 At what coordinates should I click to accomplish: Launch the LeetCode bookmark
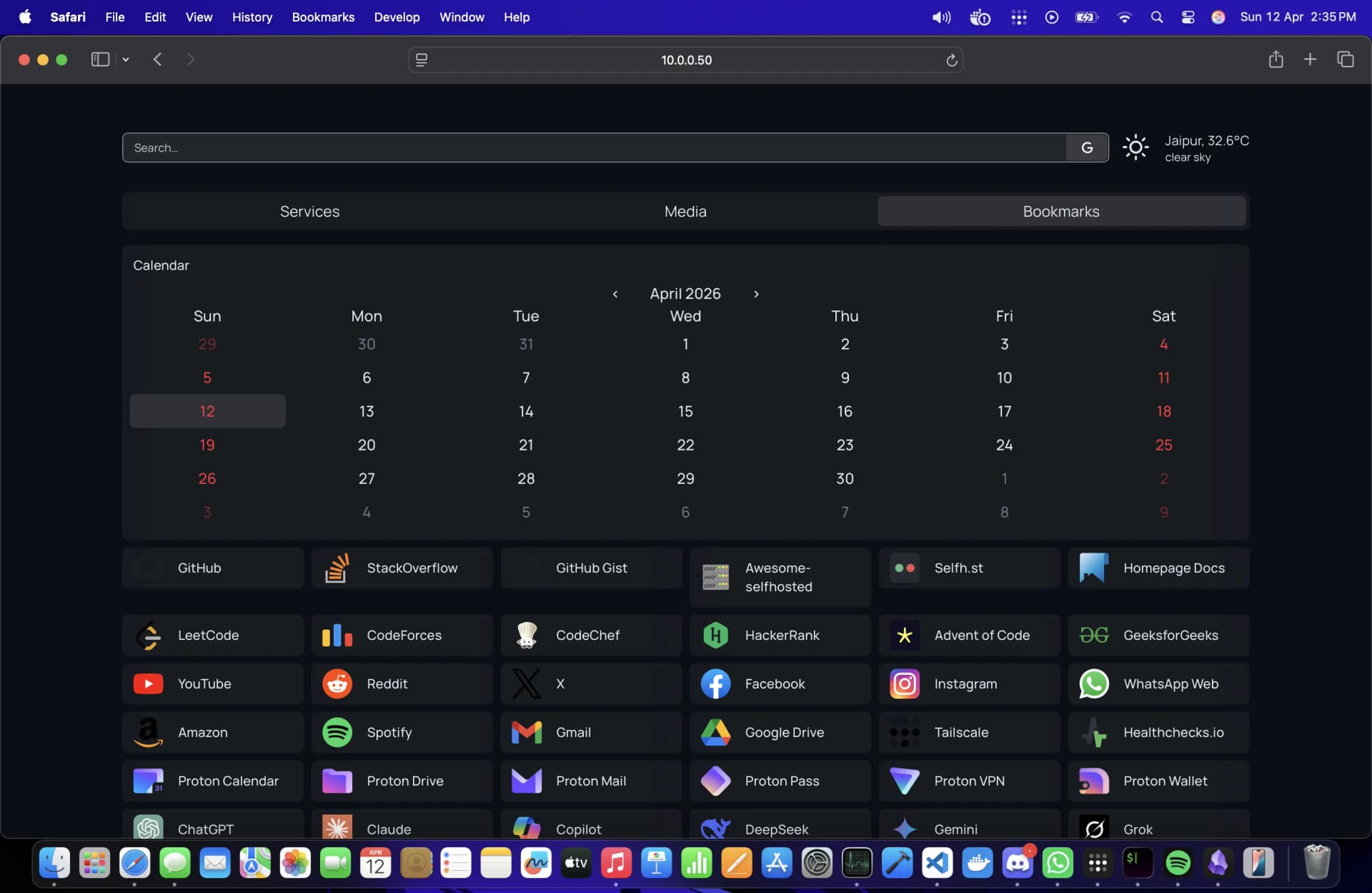[212, 635]
